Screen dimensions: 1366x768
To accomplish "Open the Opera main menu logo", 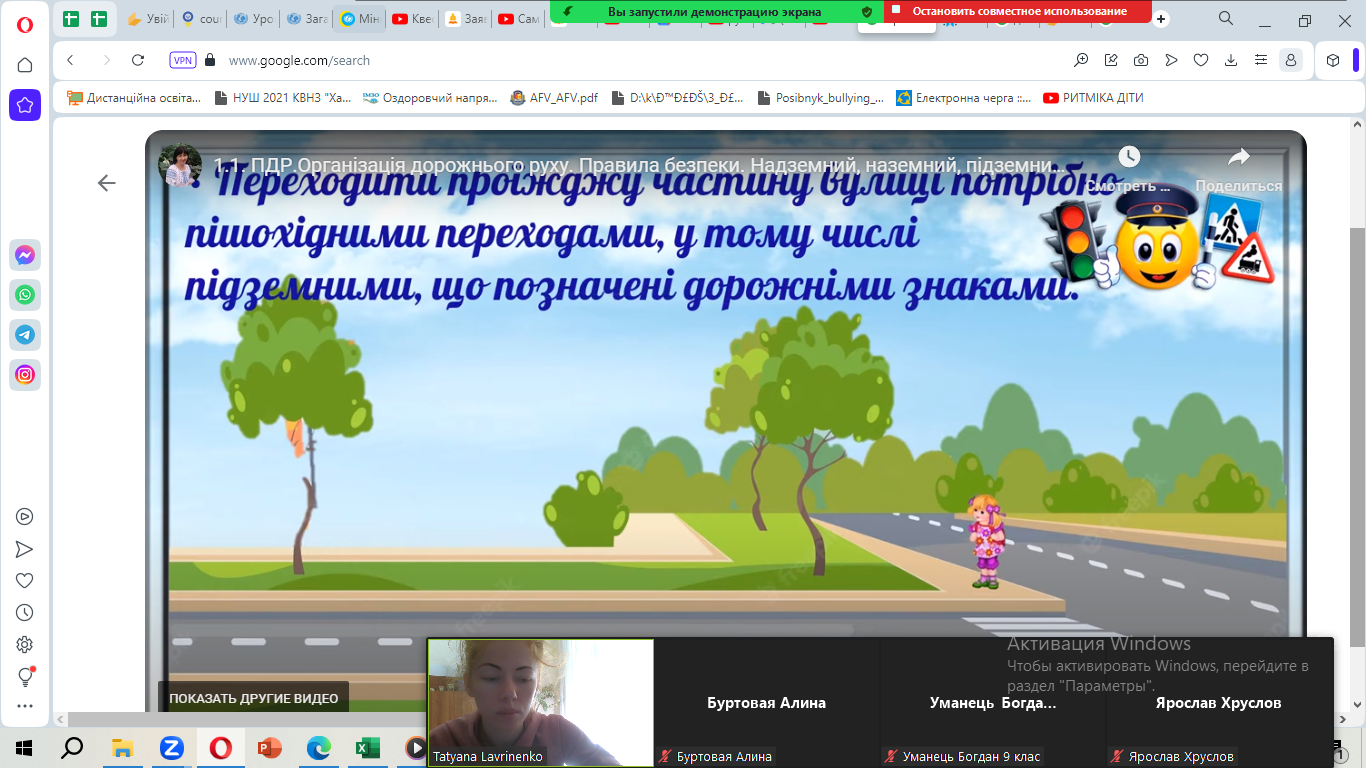I will coord(25,24).
